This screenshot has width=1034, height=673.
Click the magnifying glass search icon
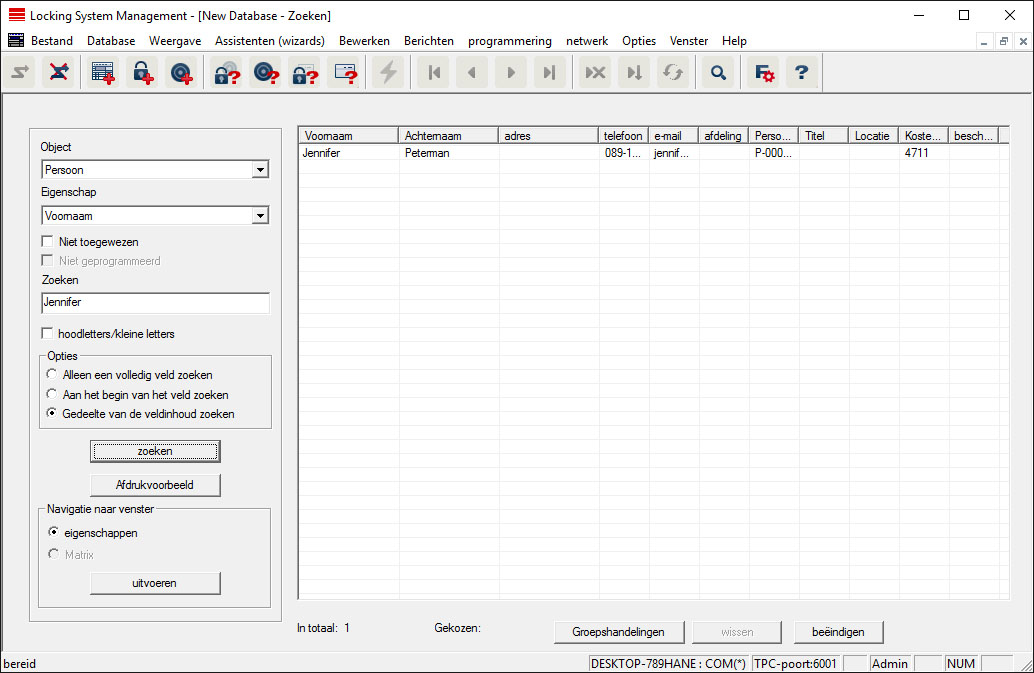coord(718,73)
